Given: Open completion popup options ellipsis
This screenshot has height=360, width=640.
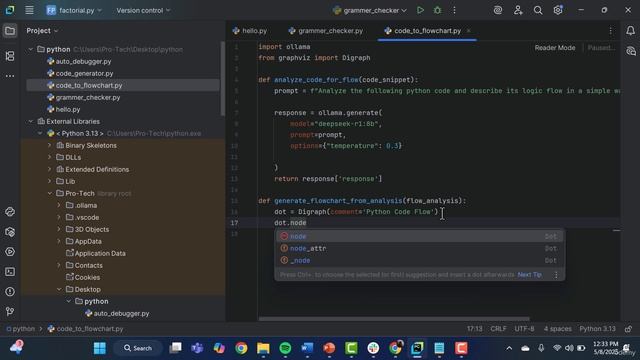Looking at the screenshot, I should (x=556, y=275).
